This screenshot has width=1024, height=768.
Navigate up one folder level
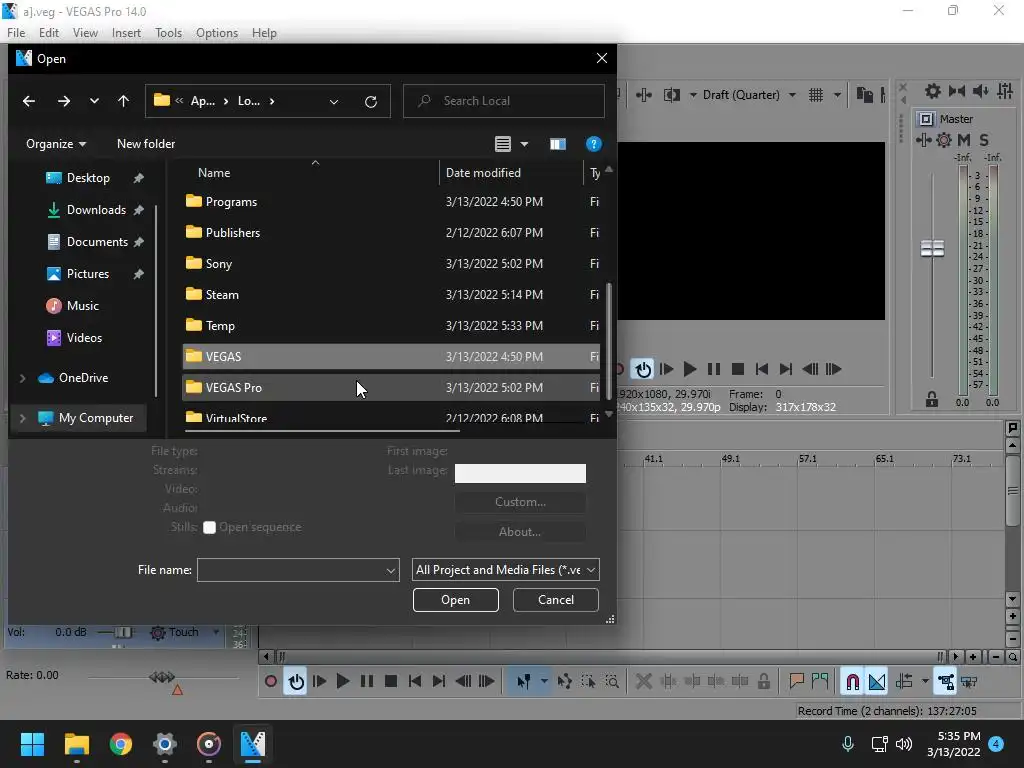tap(123, 101)
